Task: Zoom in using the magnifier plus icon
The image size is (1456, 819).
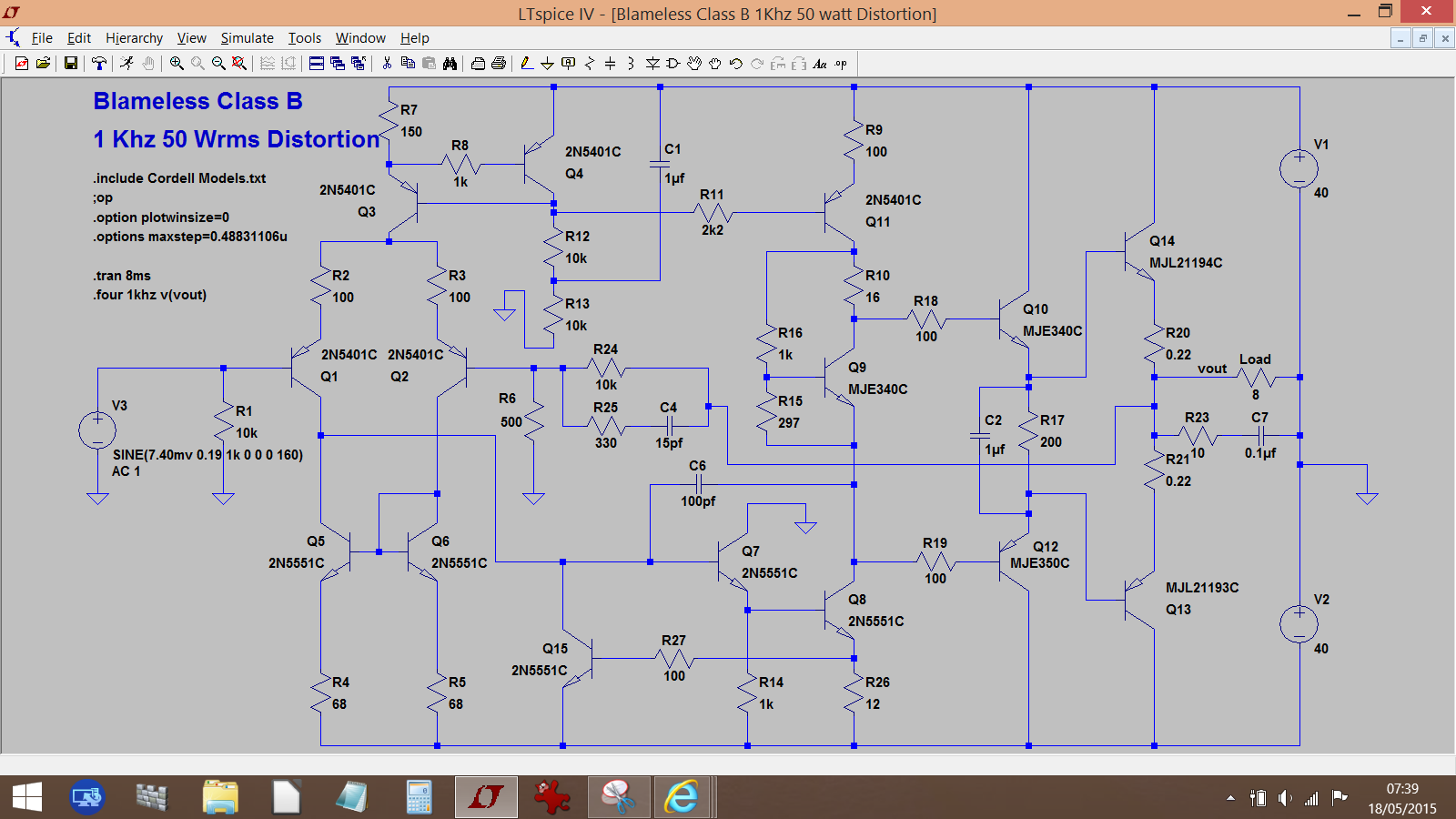Action: tap(177, 64)
